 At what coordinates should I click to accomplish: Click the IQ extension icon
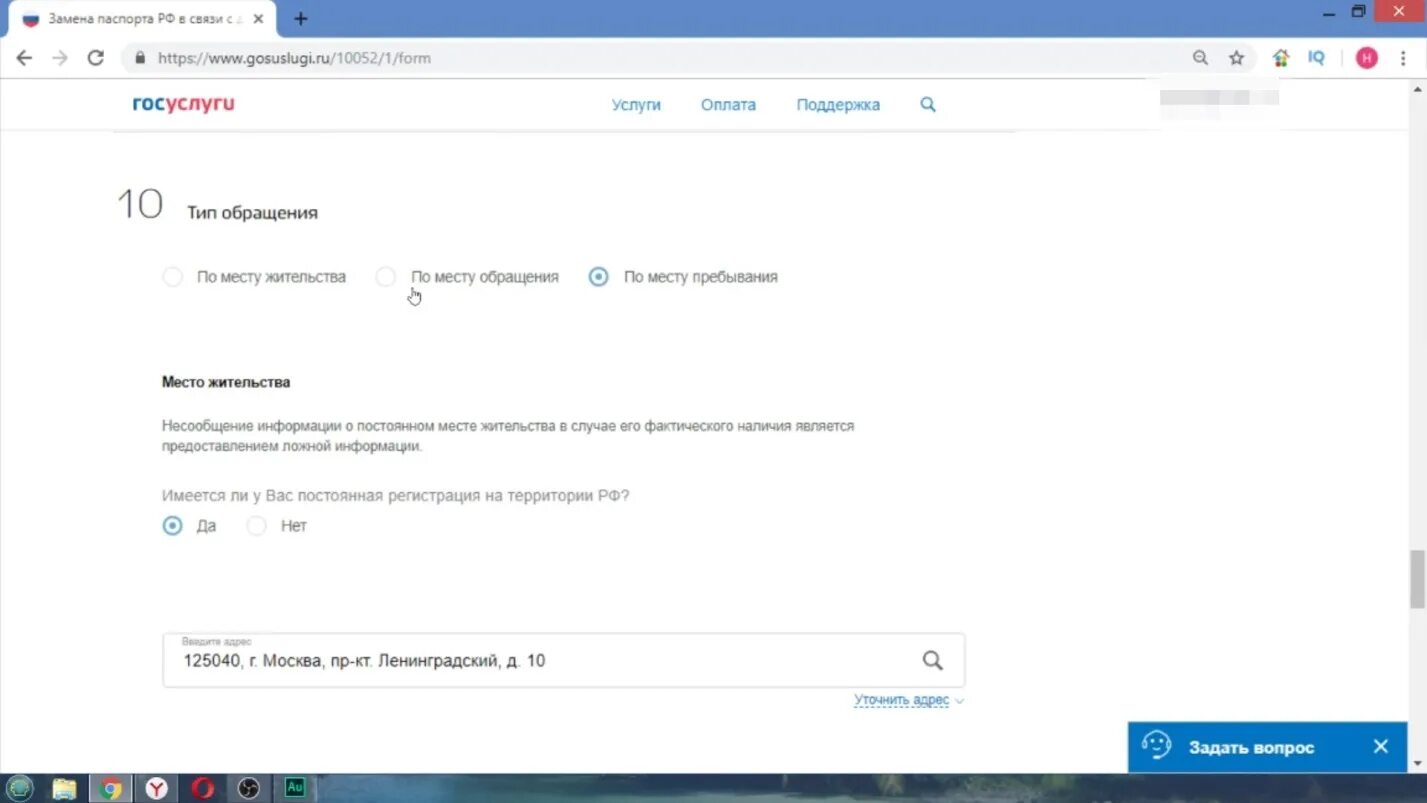tap(1316, 58)
